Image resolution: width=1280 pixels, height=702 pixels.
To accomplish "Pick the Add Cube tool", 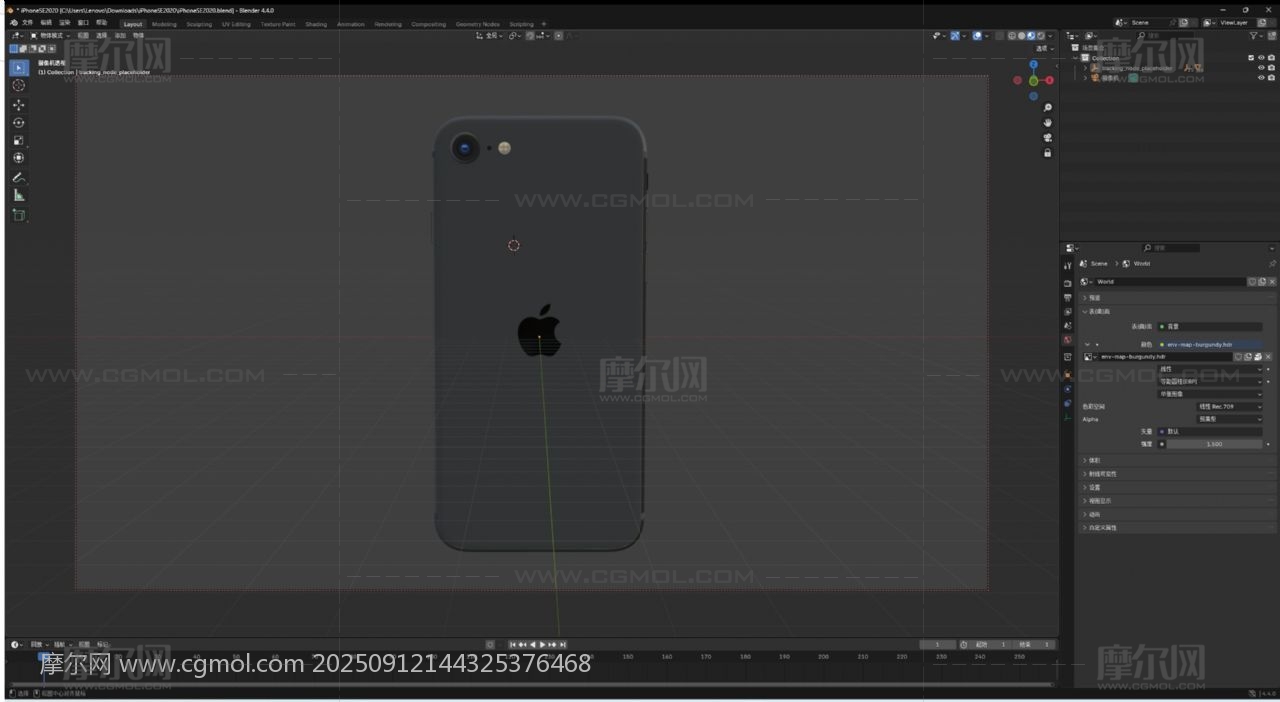I will pos(19,215).
